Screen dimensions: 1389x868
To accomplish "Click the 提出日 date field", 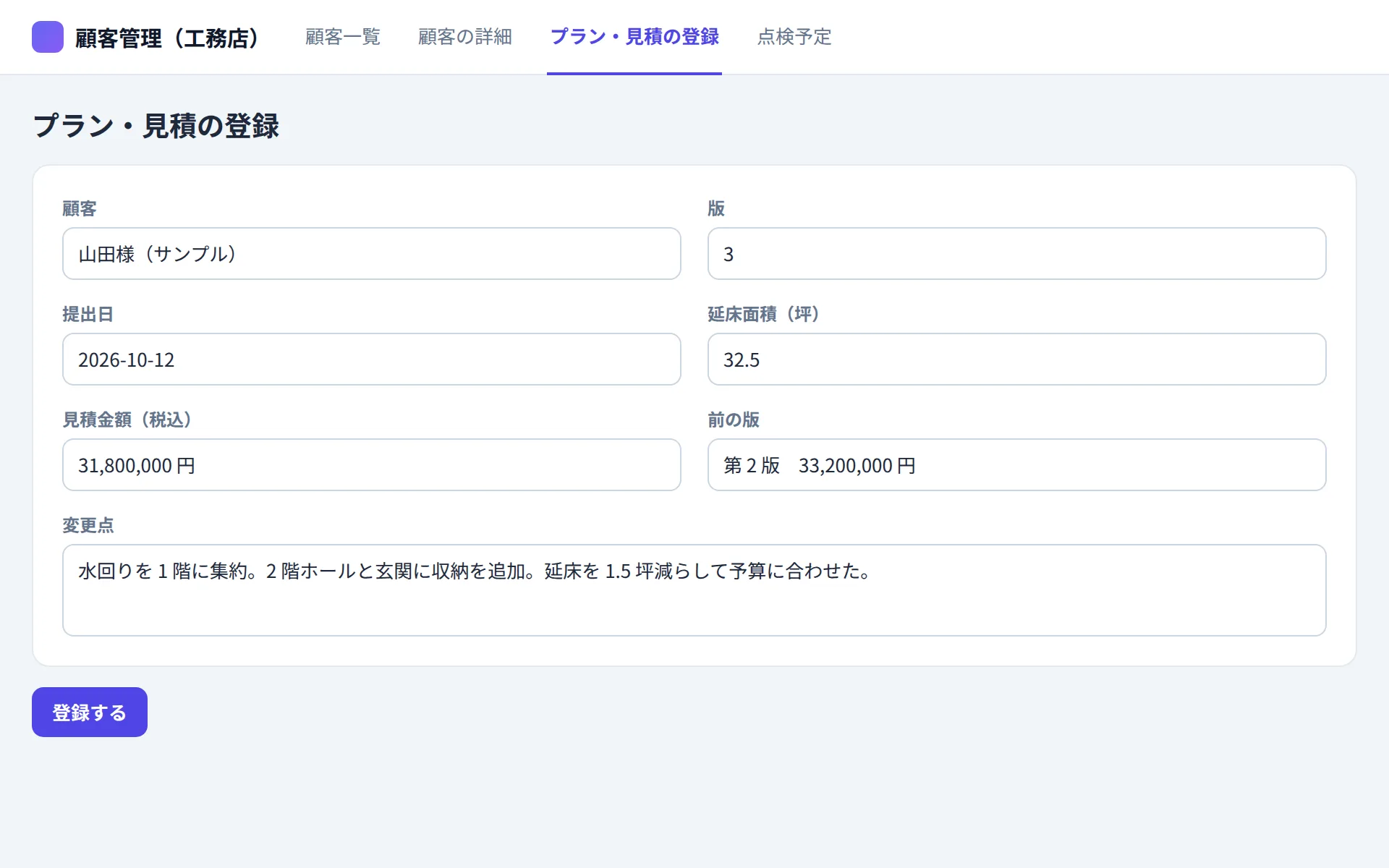I will (x=372, y=359).
